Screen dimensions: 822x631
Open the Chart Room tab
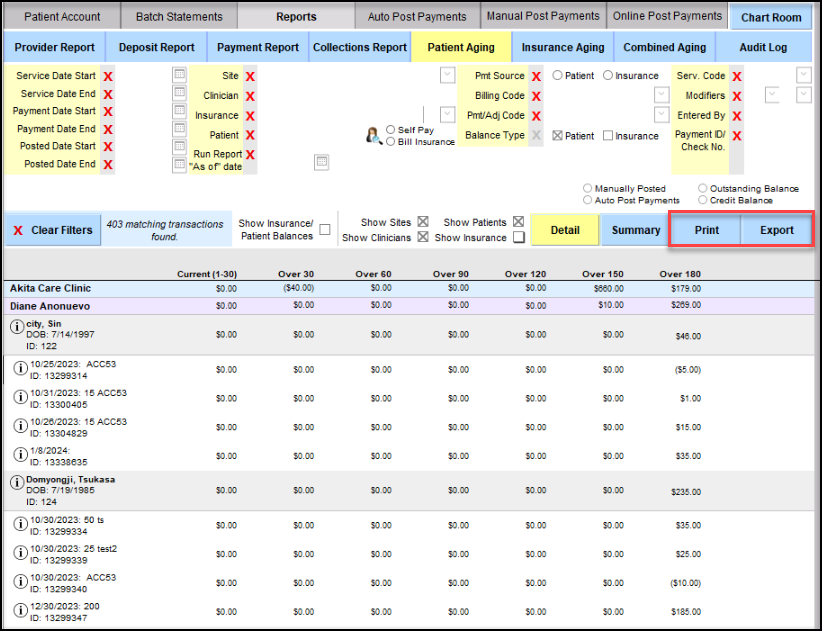pos(771,17)
